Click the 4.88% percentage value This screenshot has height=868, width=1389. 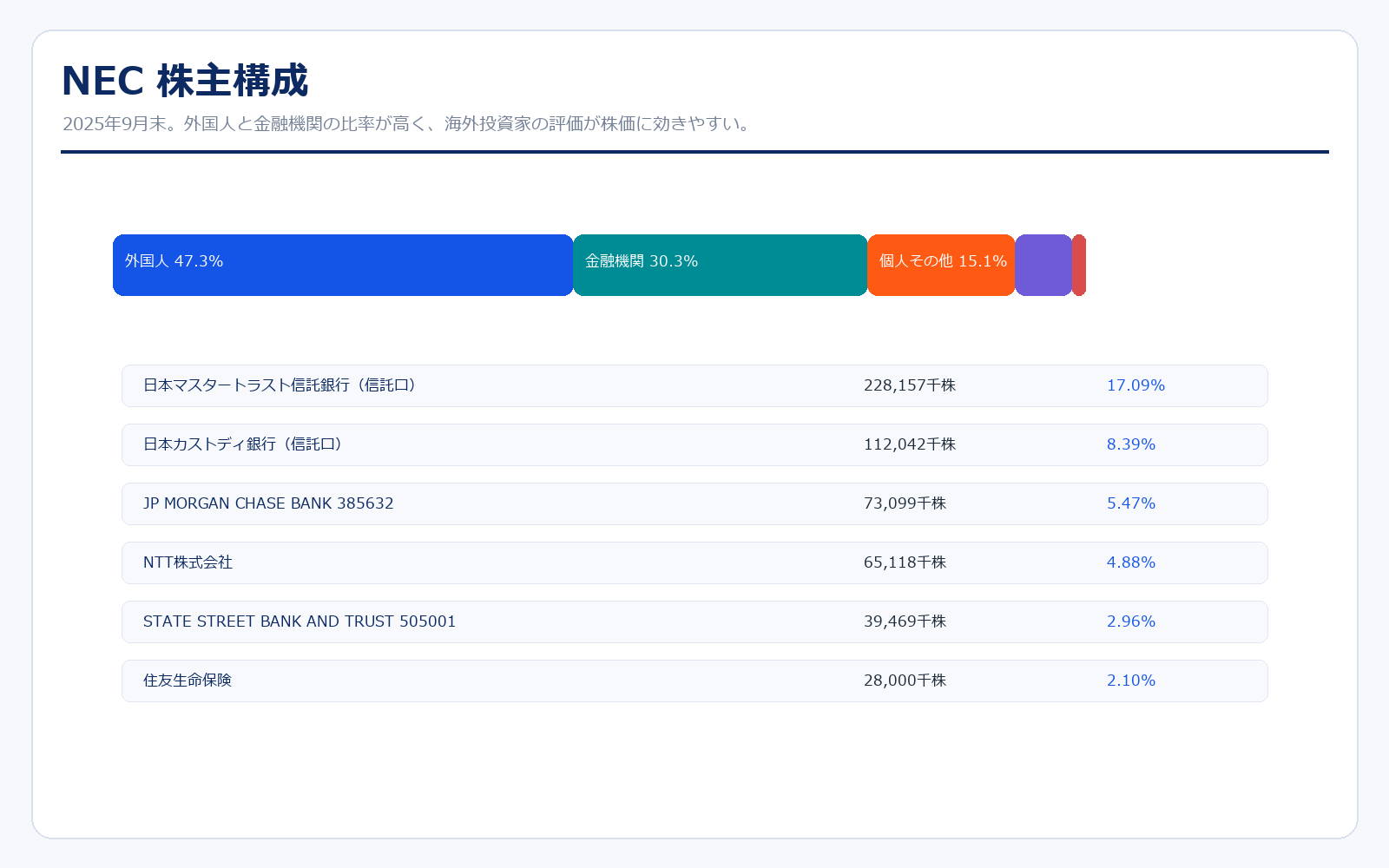point(1131,562)
